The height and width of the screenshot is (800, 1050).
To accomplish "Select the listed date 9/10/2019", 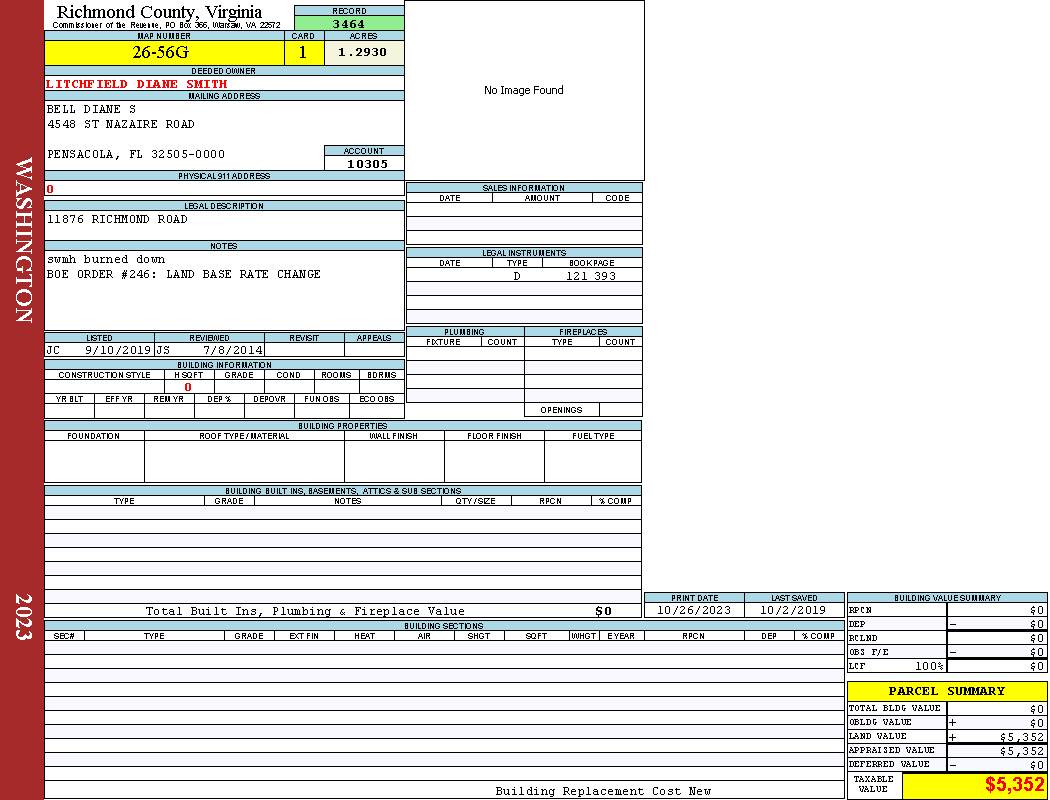I will coord(117,350).
